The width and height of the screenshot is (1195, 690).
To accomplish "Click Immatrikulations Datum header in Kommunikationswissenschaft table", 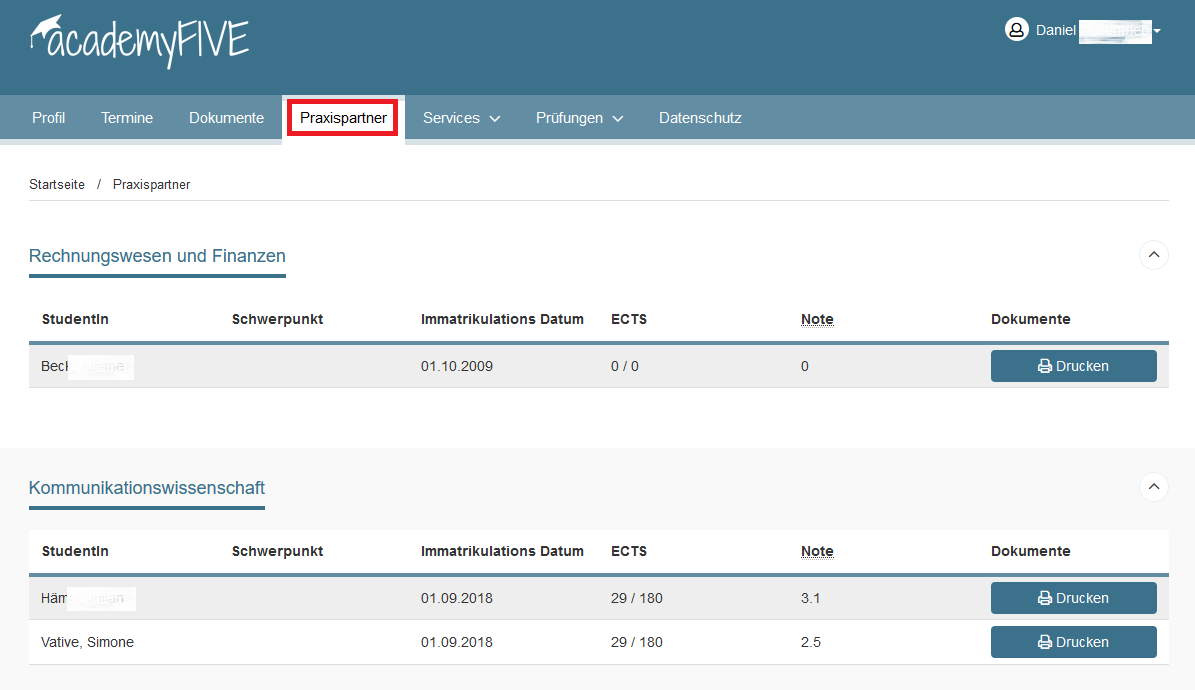I will (x=502, y=551).
